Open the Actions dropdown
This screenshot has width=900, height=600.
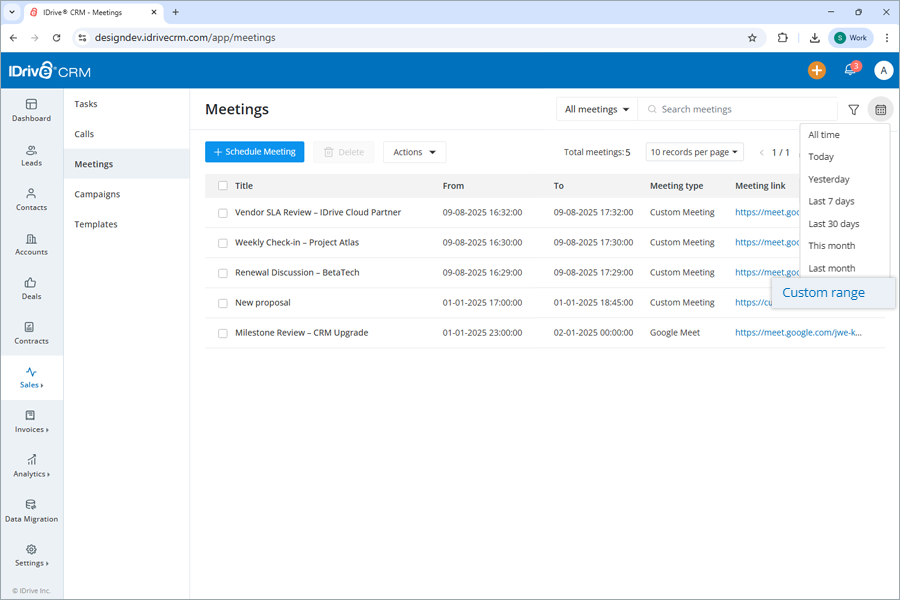tap(413, 152)
